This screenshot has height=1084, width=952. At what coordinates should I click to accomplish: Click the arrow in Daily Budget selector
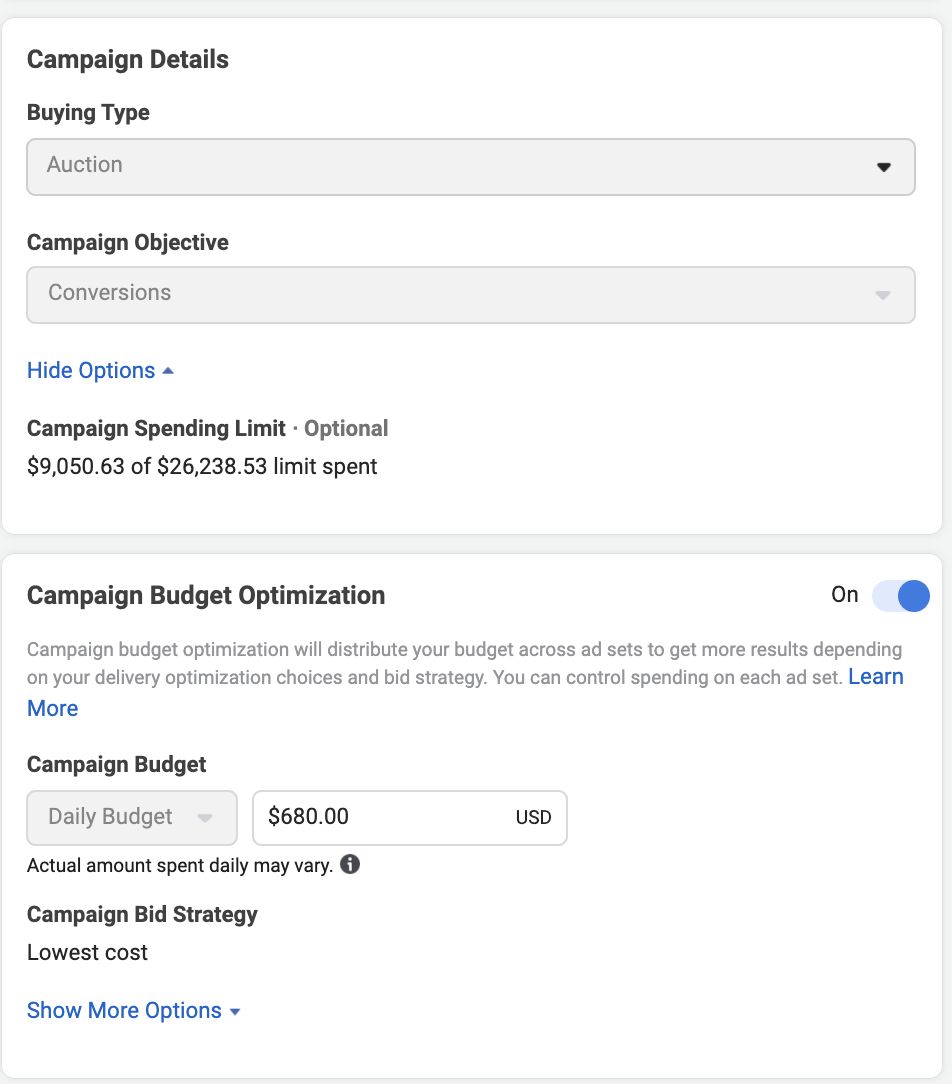(205, 818)
